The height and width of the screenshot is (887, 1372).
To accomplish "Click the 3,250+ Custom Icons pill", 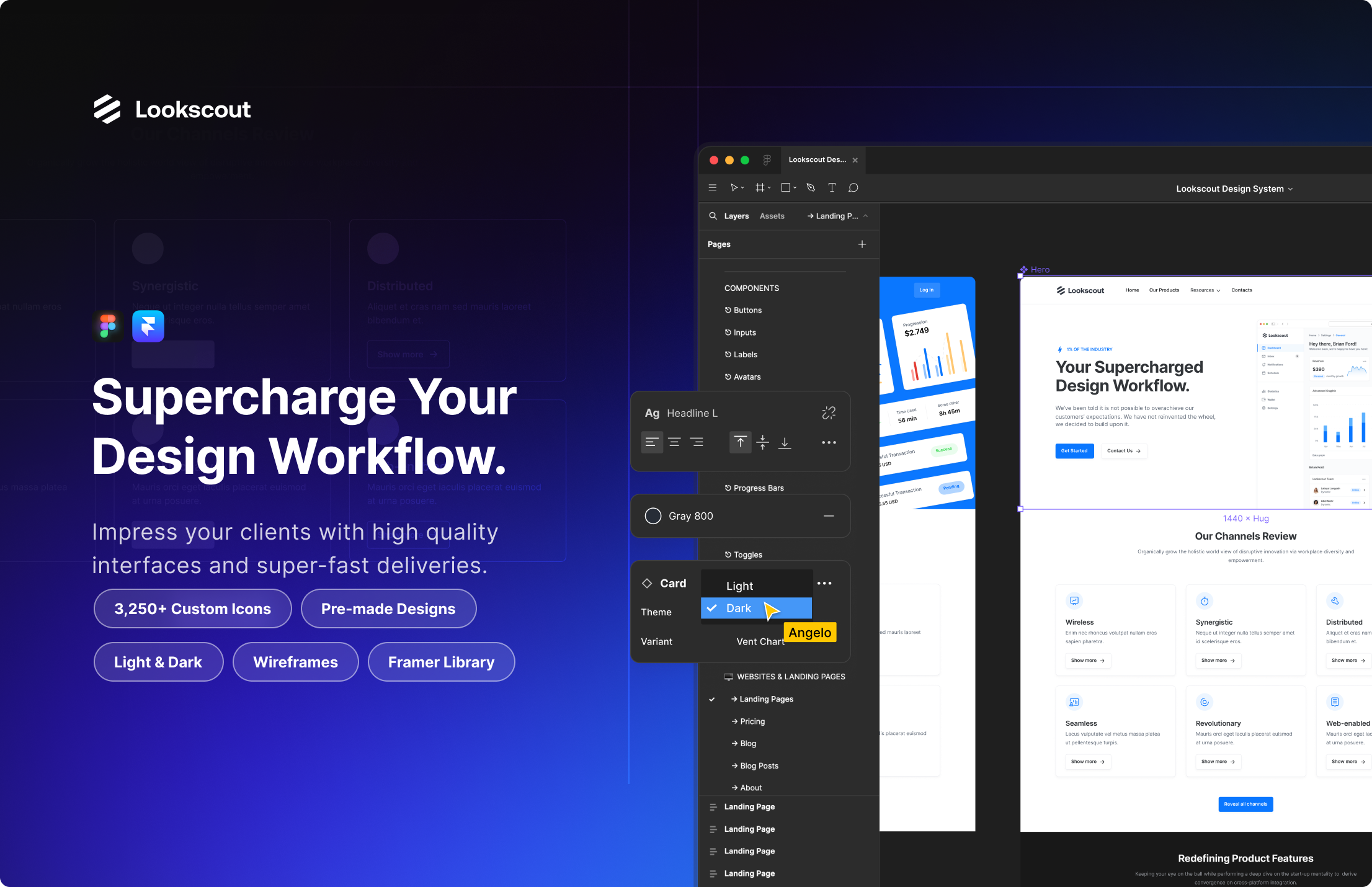I will [192, 608].
